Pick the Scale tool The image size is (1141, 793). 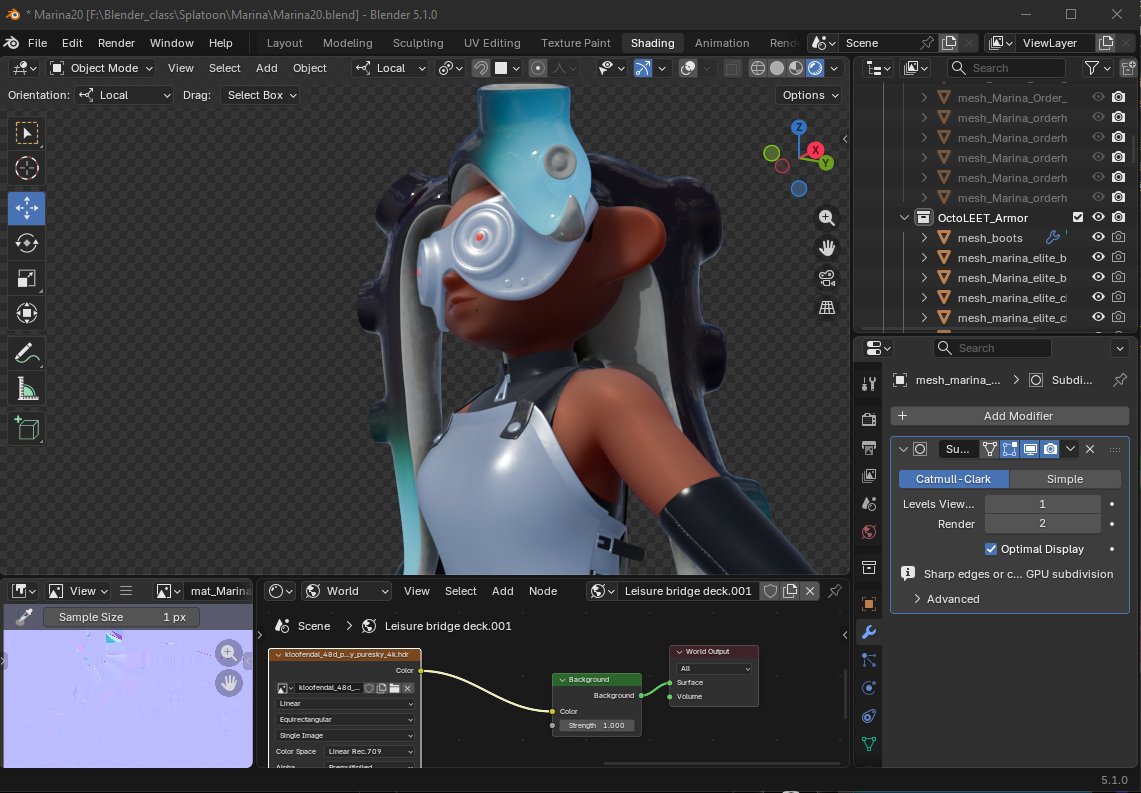(27, 278)
